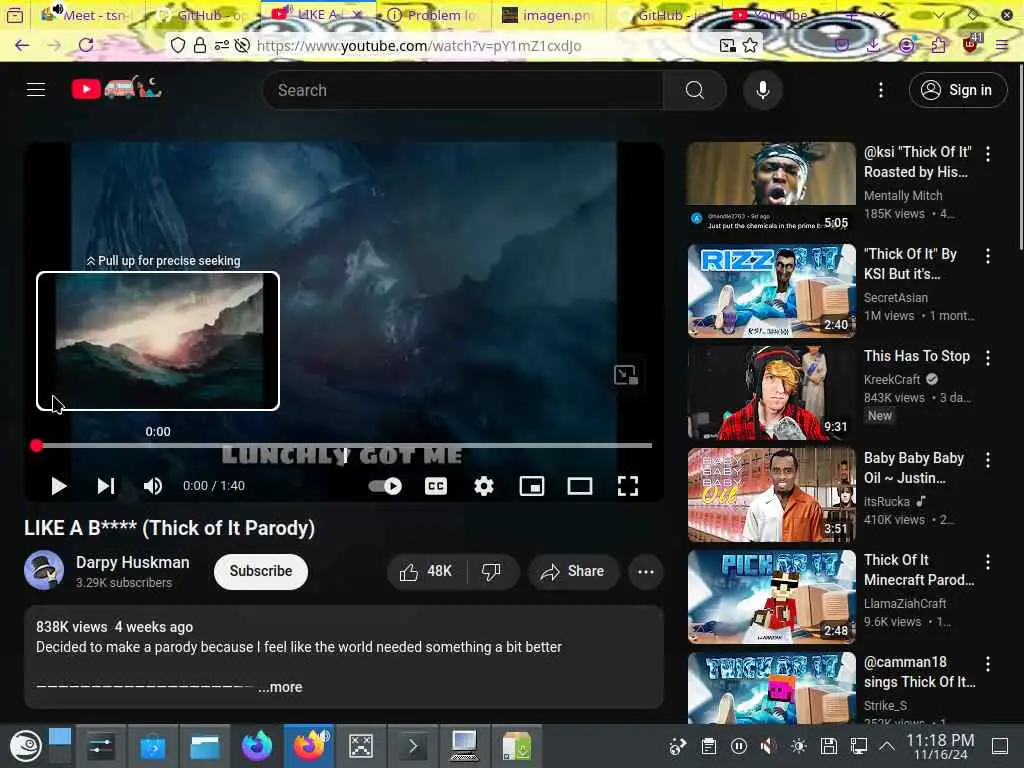Open options for '@ksi Thick Of It Roasted' video
Image resolution: width=1024 pixels, height=768 pixels.
click(x=988, y=154)
